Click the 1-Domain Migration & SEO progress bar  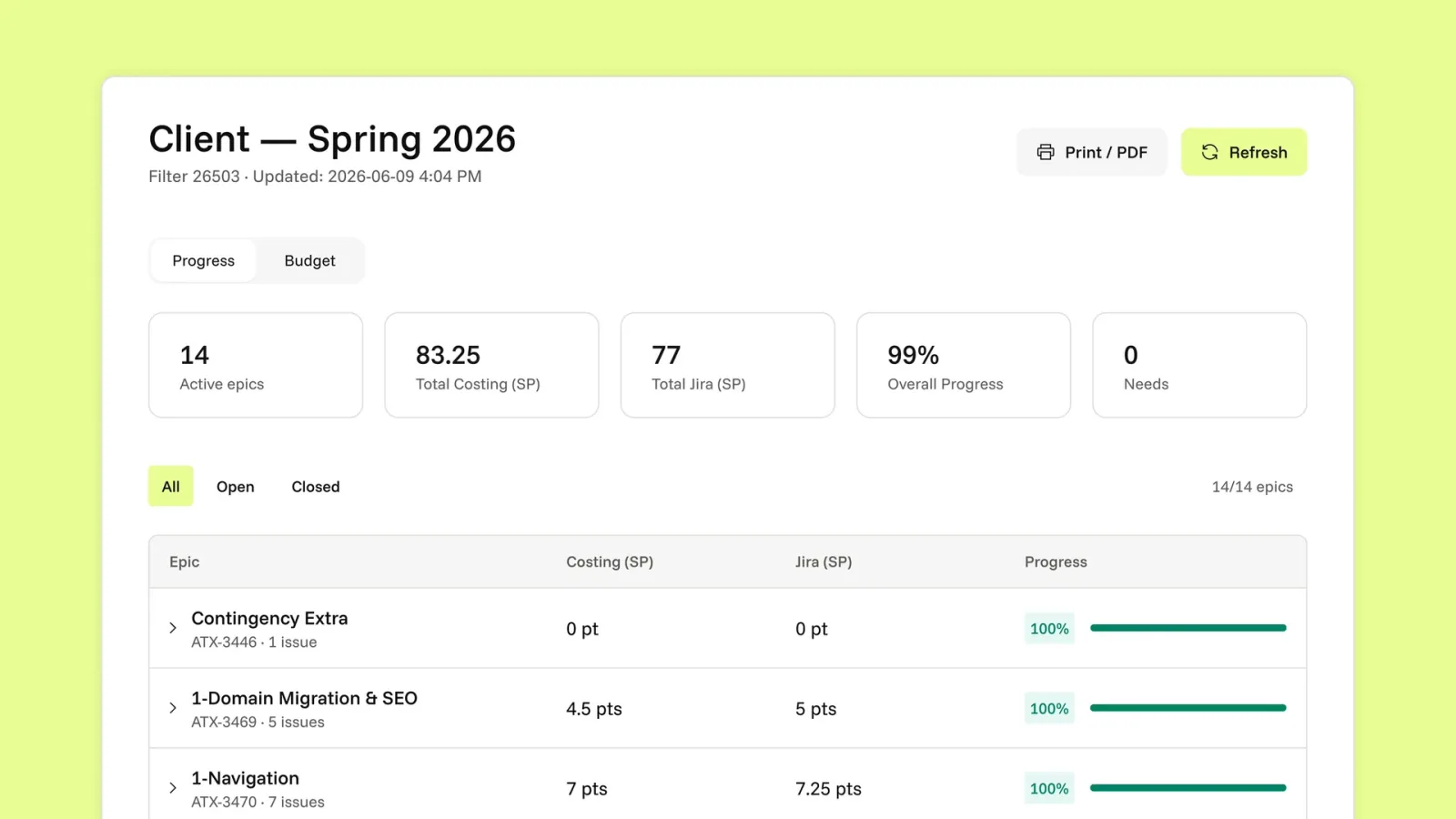1188,708
